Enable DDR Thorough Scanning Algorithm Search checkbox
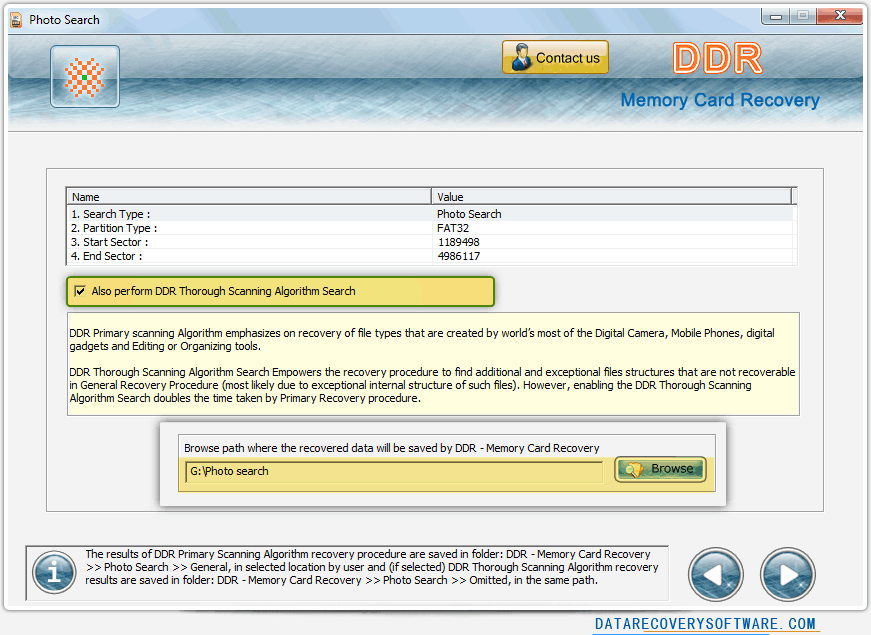This screenshot has height=635, width=871. (80, 291)
